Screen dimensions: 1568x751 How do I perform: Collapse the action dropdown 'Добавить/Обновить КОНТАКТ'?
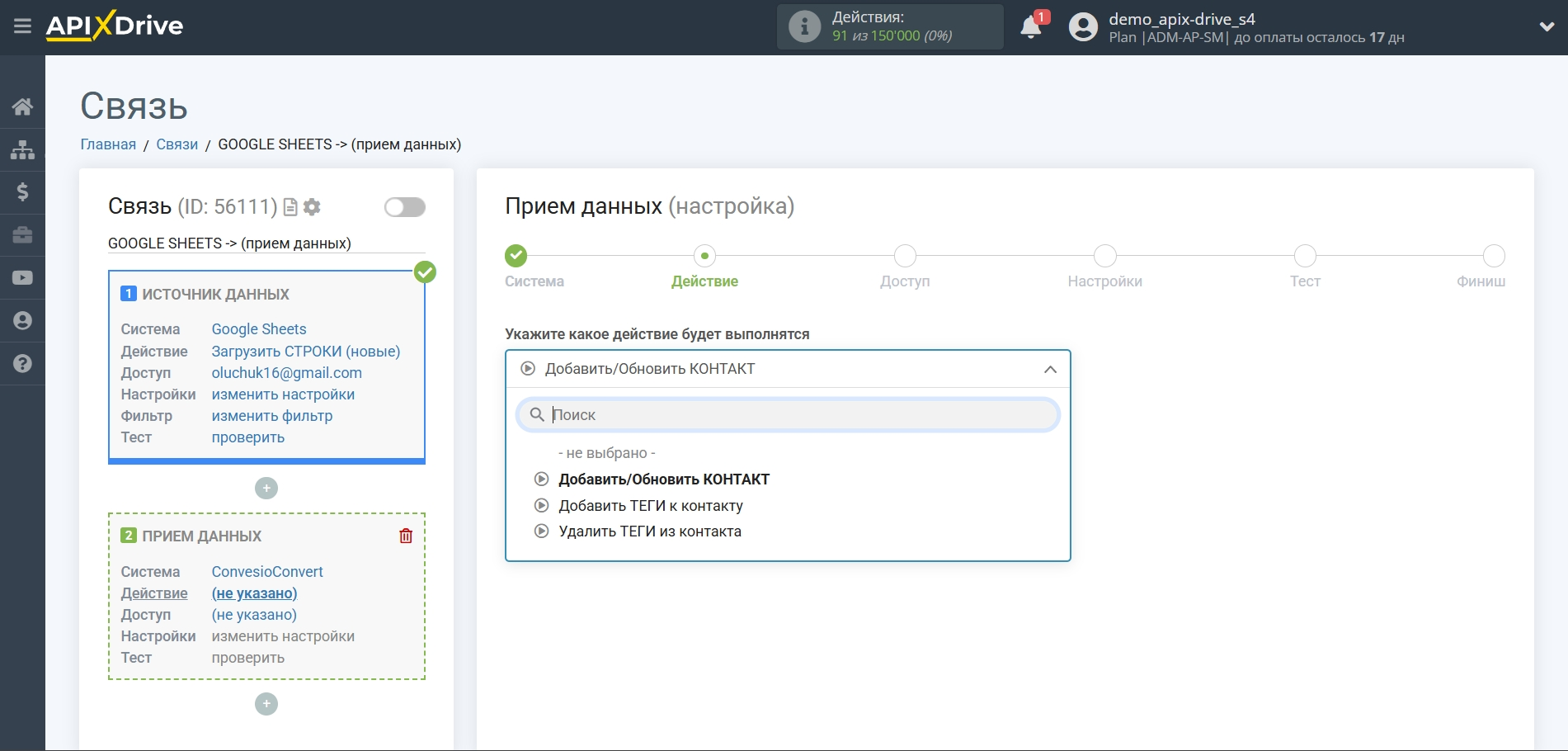[1049, 370]
